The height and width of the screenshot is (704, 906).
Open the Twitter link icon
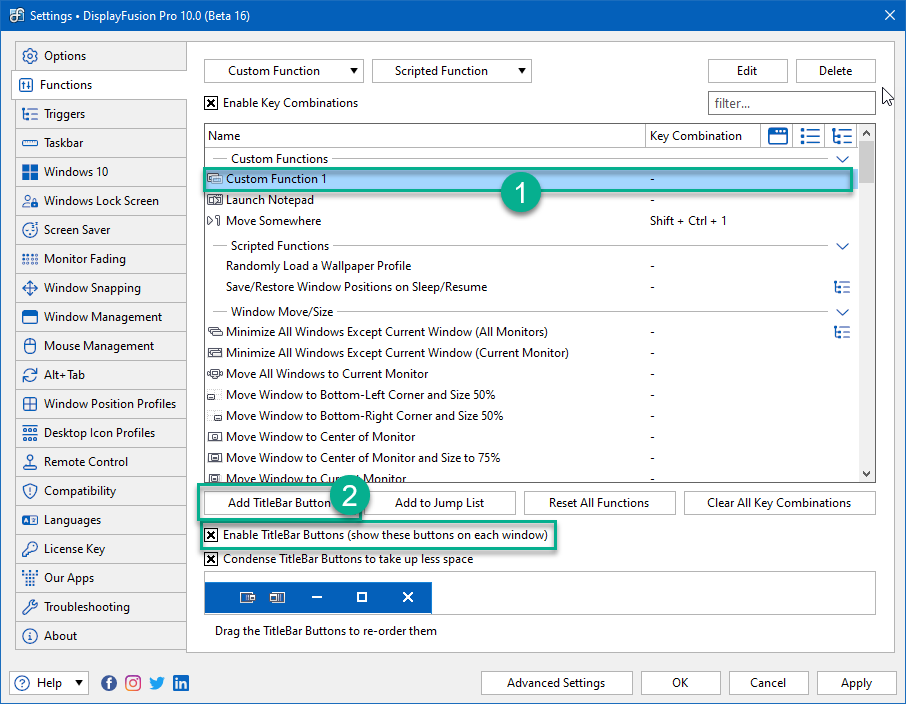(157, 683)
